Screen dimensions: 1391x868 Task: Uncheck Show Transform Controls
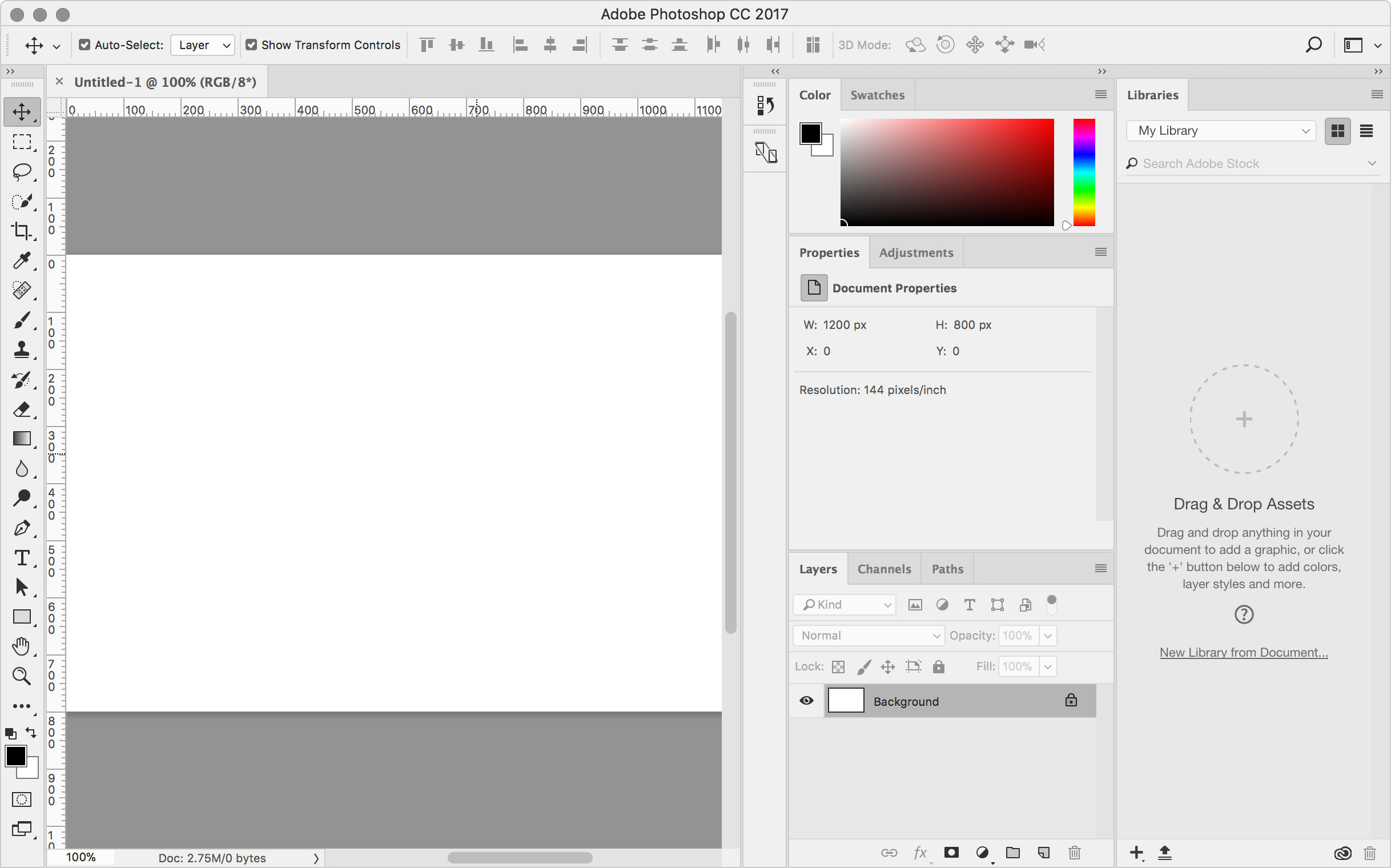coord(251,45)
